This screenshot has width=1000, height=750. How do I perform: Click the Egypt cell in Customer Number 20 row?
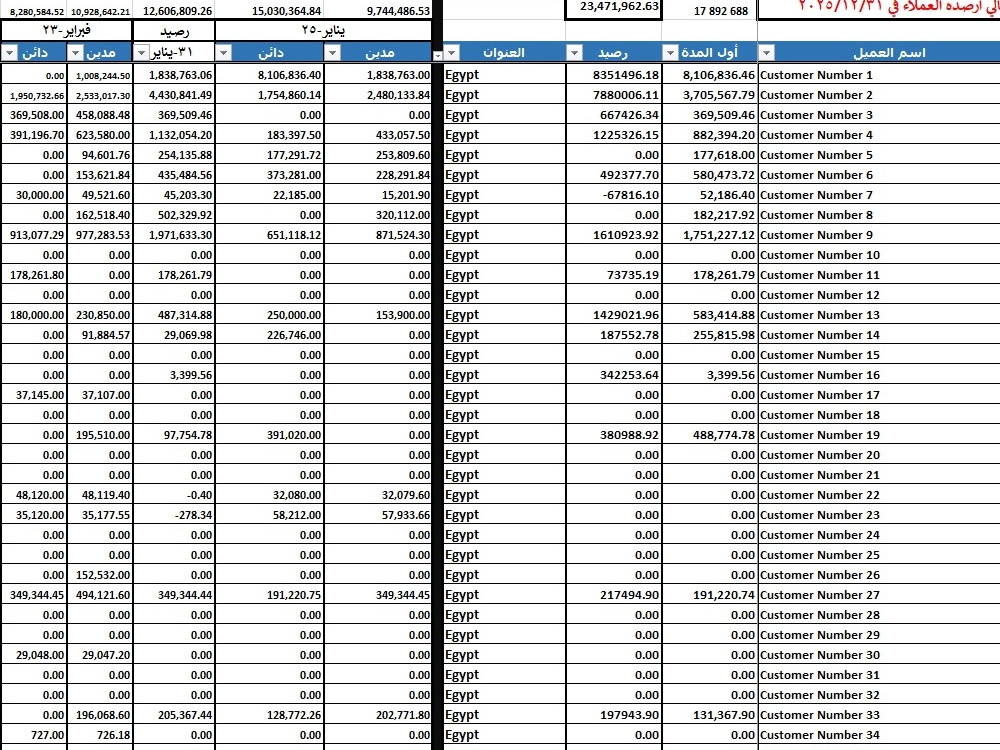click(504, 455)
